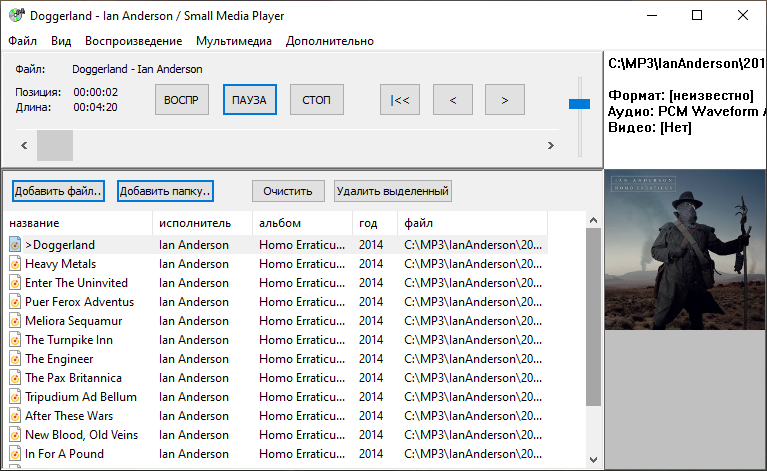Sort playlist by файл column header
The width and height of the screenshot is (767, 471).
click(x=473, y=223)
